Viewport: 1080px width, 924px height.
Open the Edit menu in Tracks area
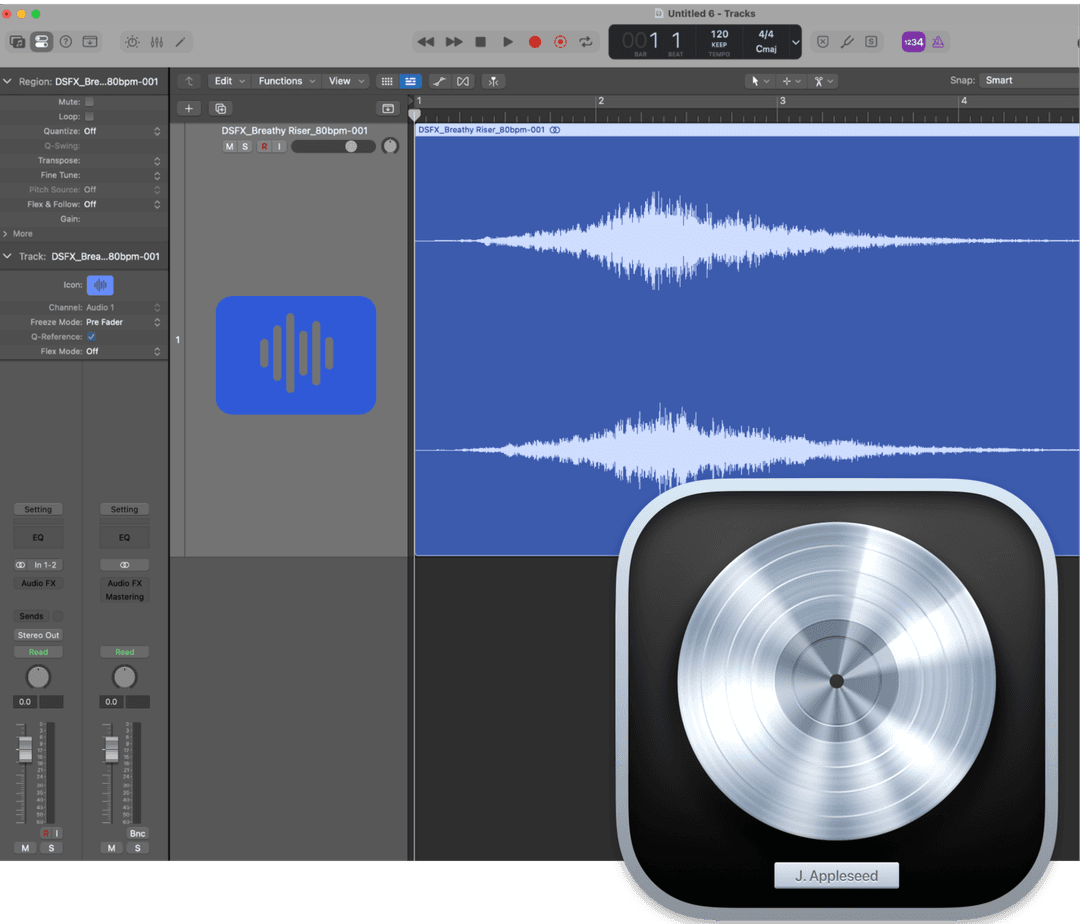(229, 81)
